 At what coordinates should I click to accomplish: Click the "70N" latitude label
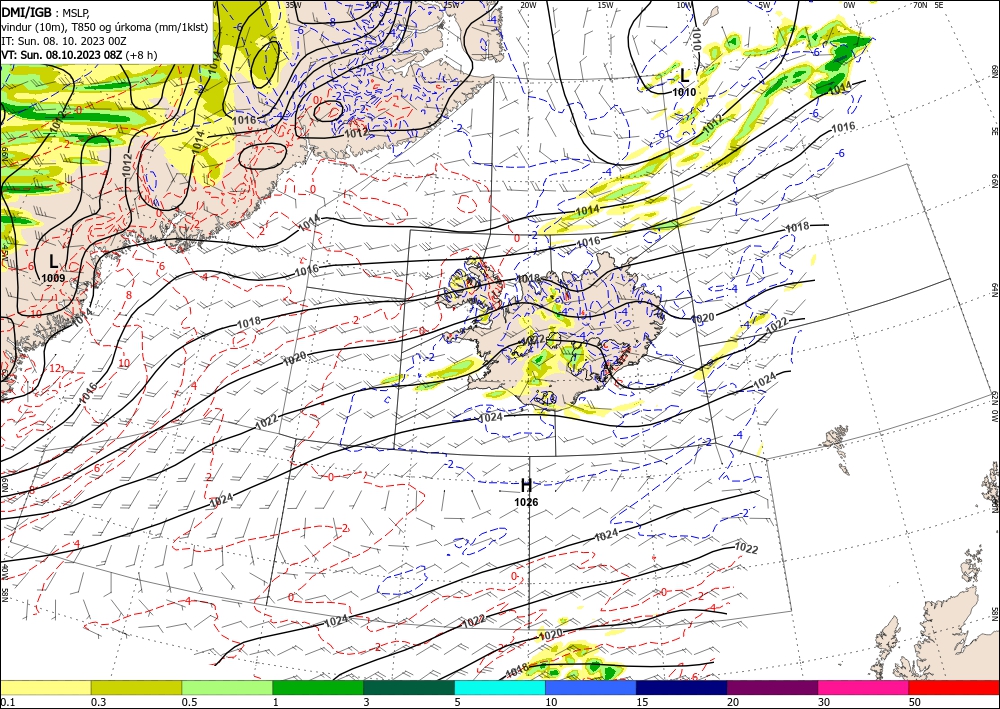point(920,5)
